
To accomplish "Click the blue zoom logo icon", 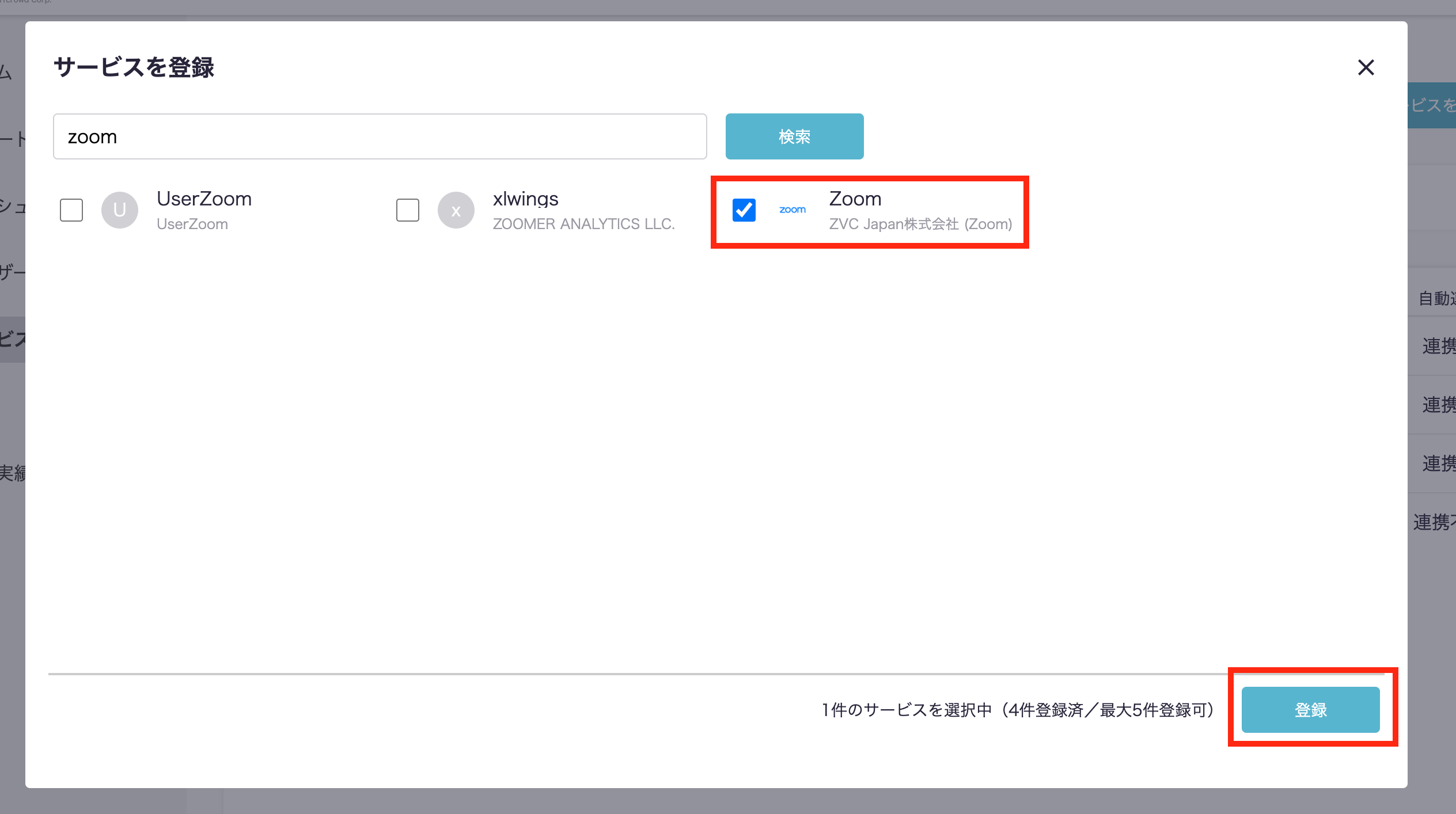I will coord(793,210).
